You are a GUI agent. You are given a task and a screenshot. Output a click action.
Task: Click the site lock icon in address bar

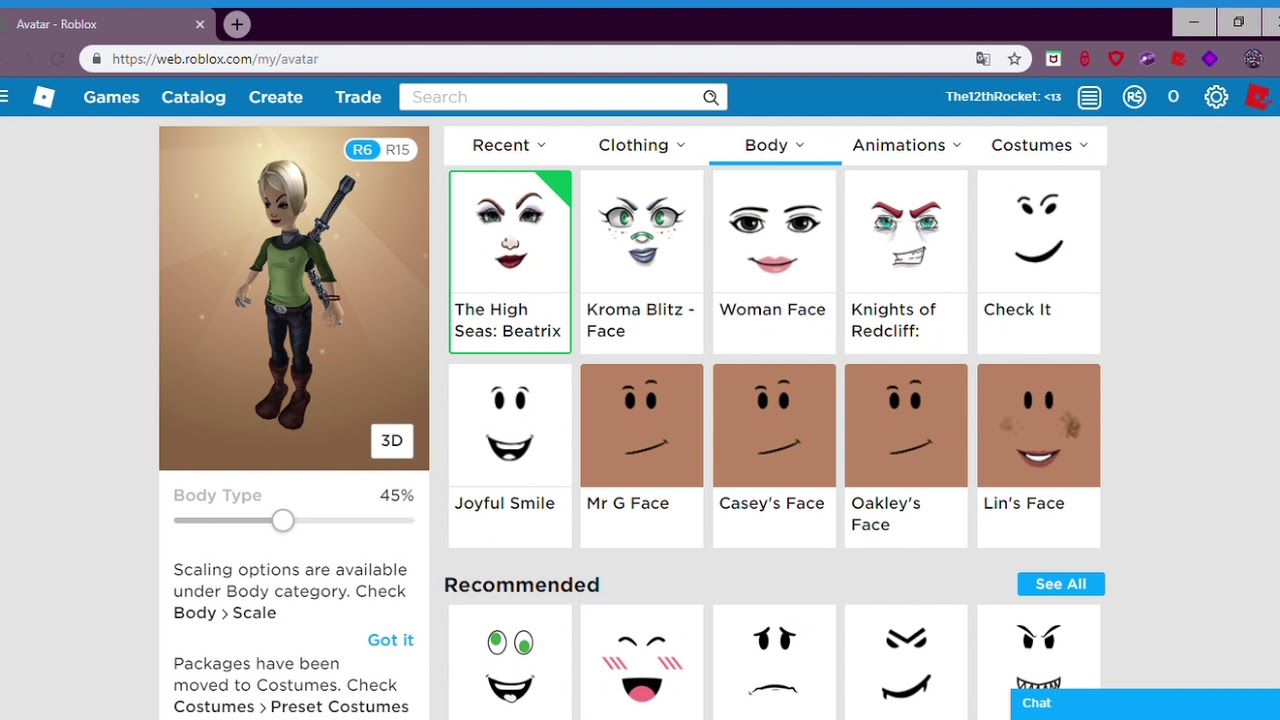[97, 59]
